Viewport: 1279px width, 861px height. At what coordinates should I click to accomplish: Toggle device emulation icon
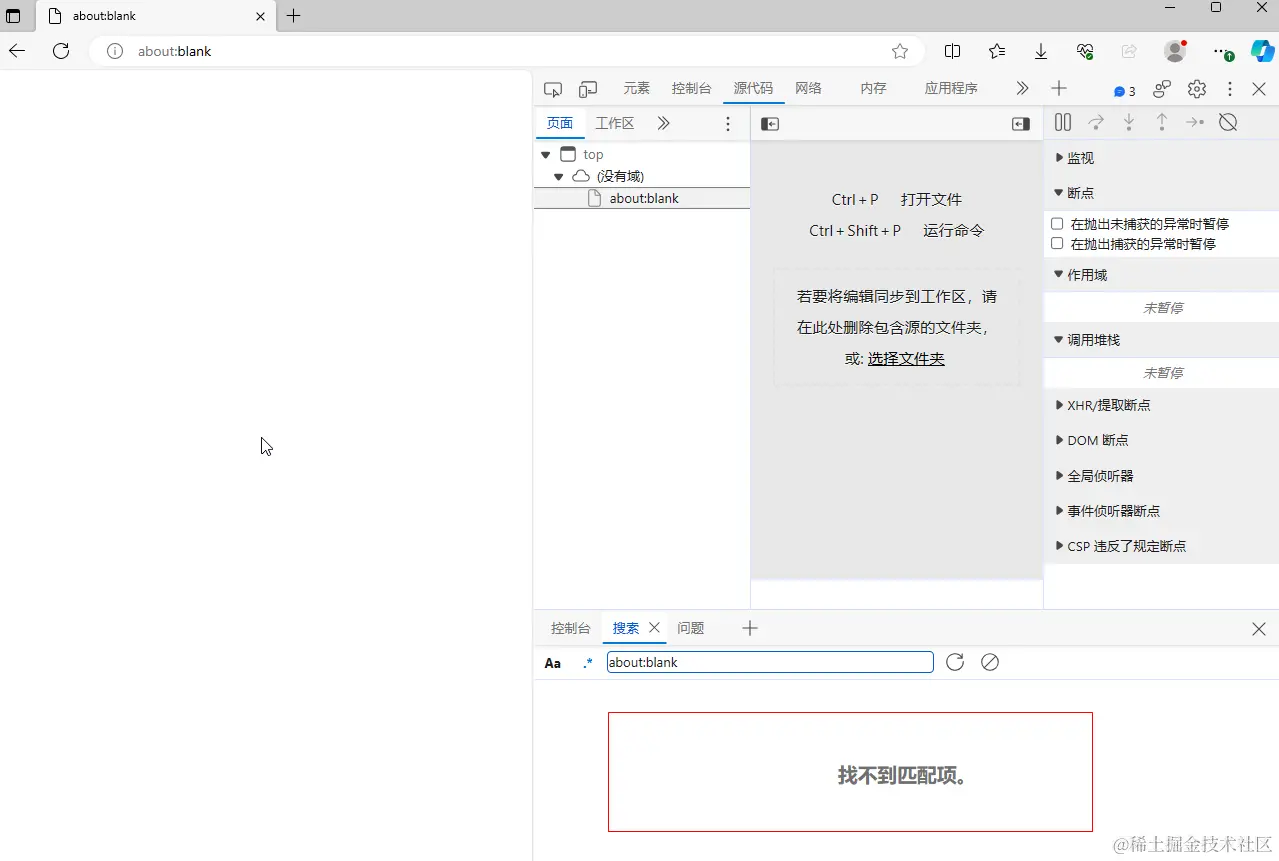[x=588, y=89]
